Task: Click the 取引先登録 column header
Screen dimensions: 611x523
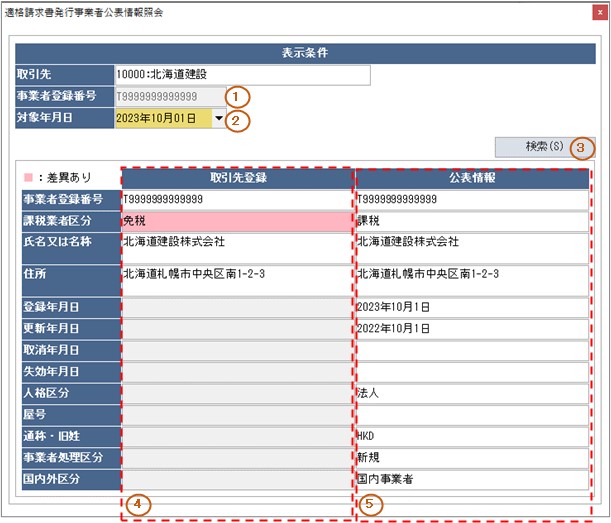Action: pyautogui.click(x=236, y=177)
